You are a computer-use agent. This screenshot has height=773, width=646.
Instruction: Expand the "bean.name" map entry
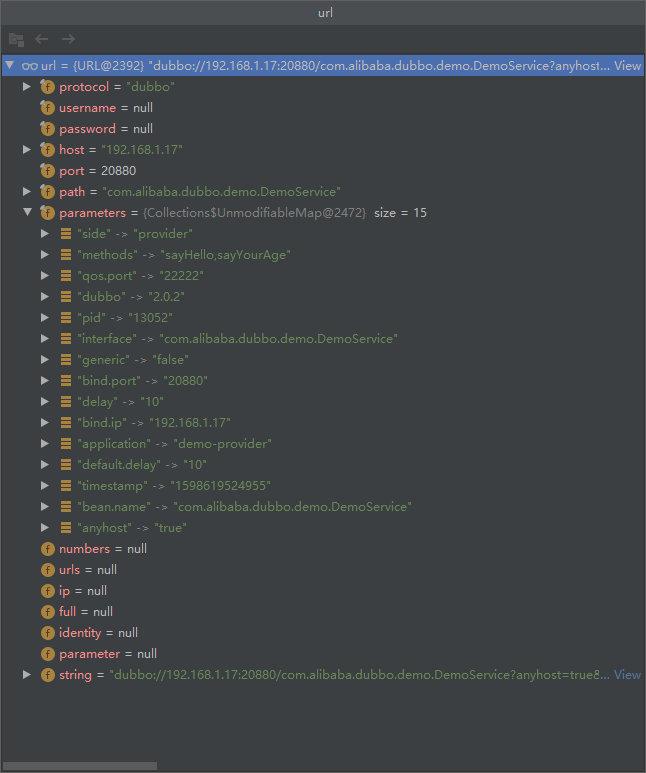pos(45,506)
